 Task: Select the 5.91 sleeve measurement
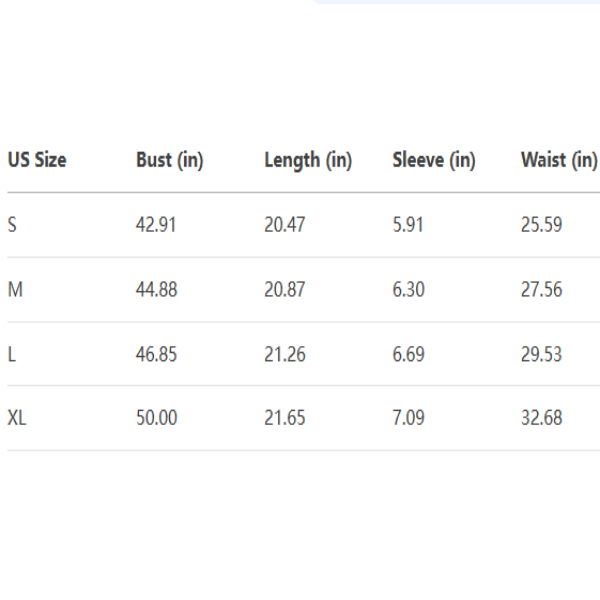click(408, 225)
